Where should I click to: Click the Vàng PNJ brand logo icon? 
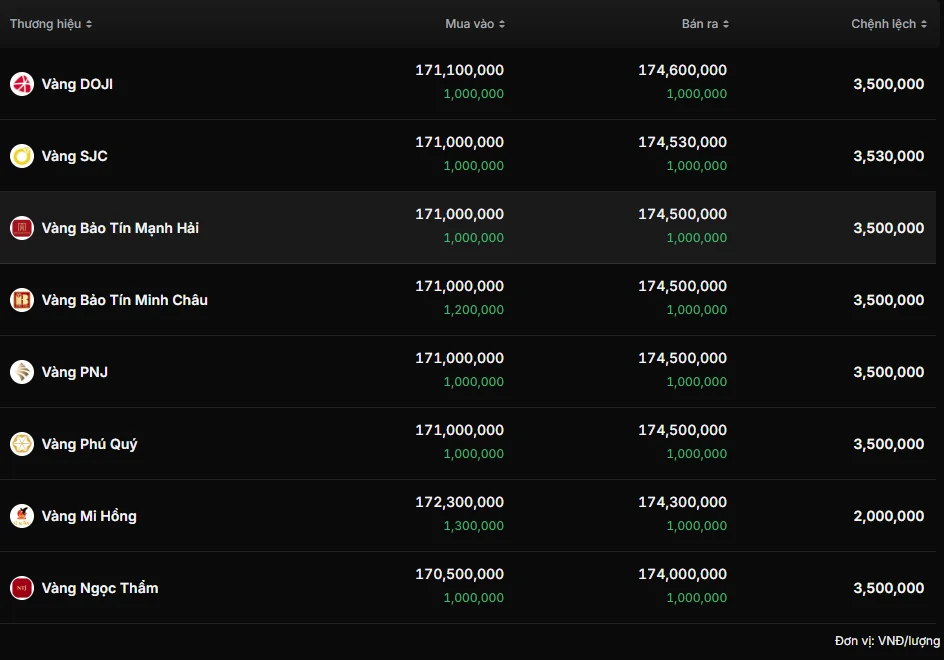coord(22,372)
